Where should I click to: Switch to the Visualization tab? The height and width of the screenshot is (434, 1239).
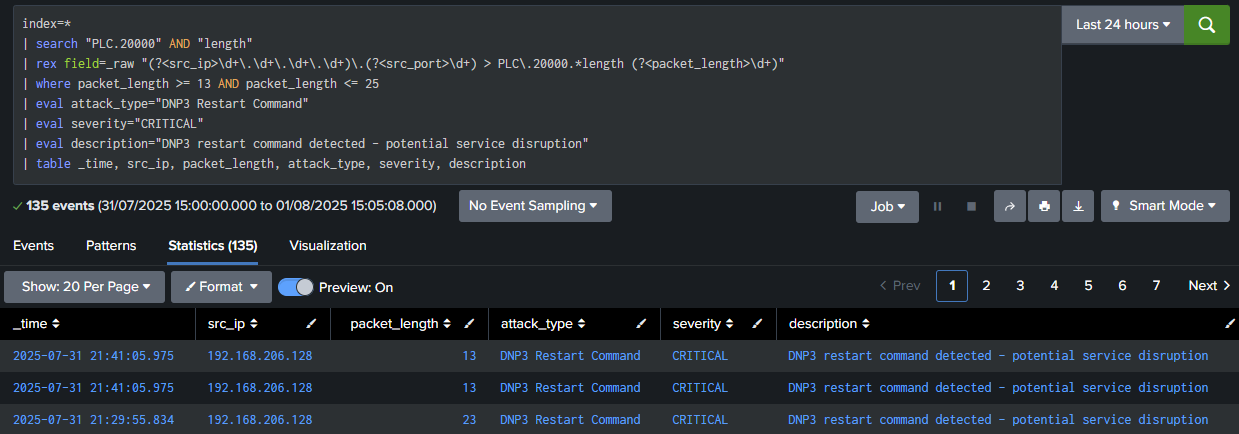328,245
